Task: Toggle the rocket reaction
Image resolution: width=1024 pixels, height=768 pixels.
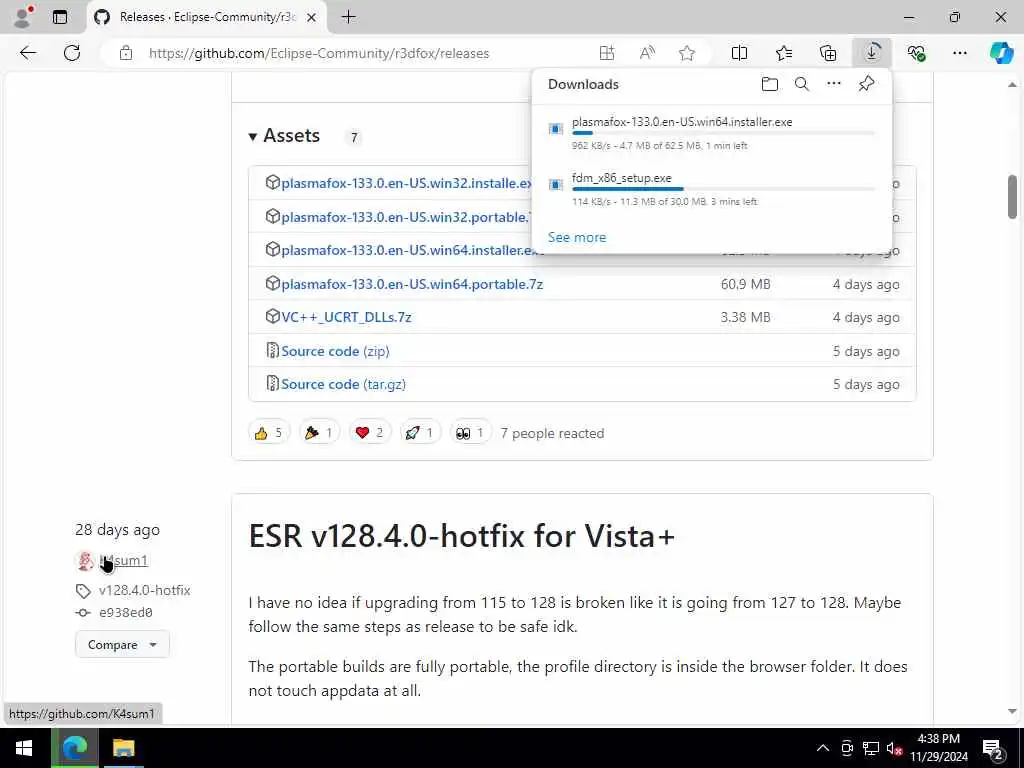Action: [420, 432]
